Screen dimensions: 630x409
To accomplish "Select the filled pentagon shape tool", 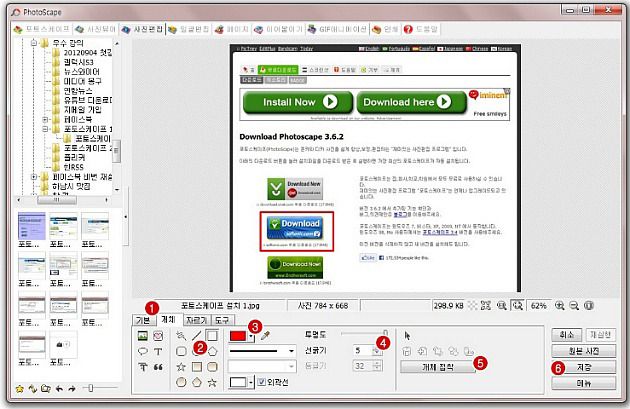I will pos(196,382).
